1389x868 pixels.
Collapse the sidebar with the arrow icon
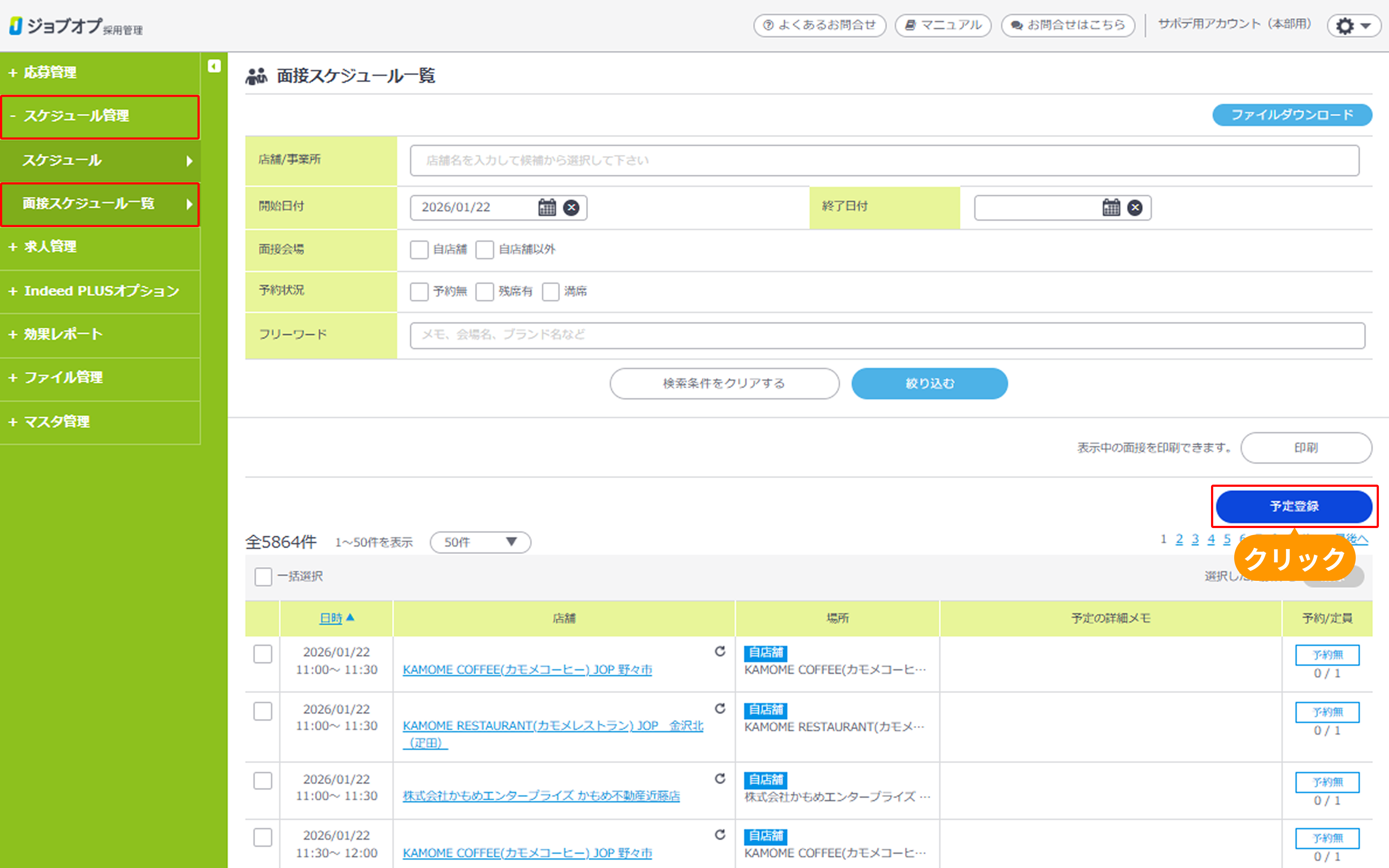tap(214, 67)
